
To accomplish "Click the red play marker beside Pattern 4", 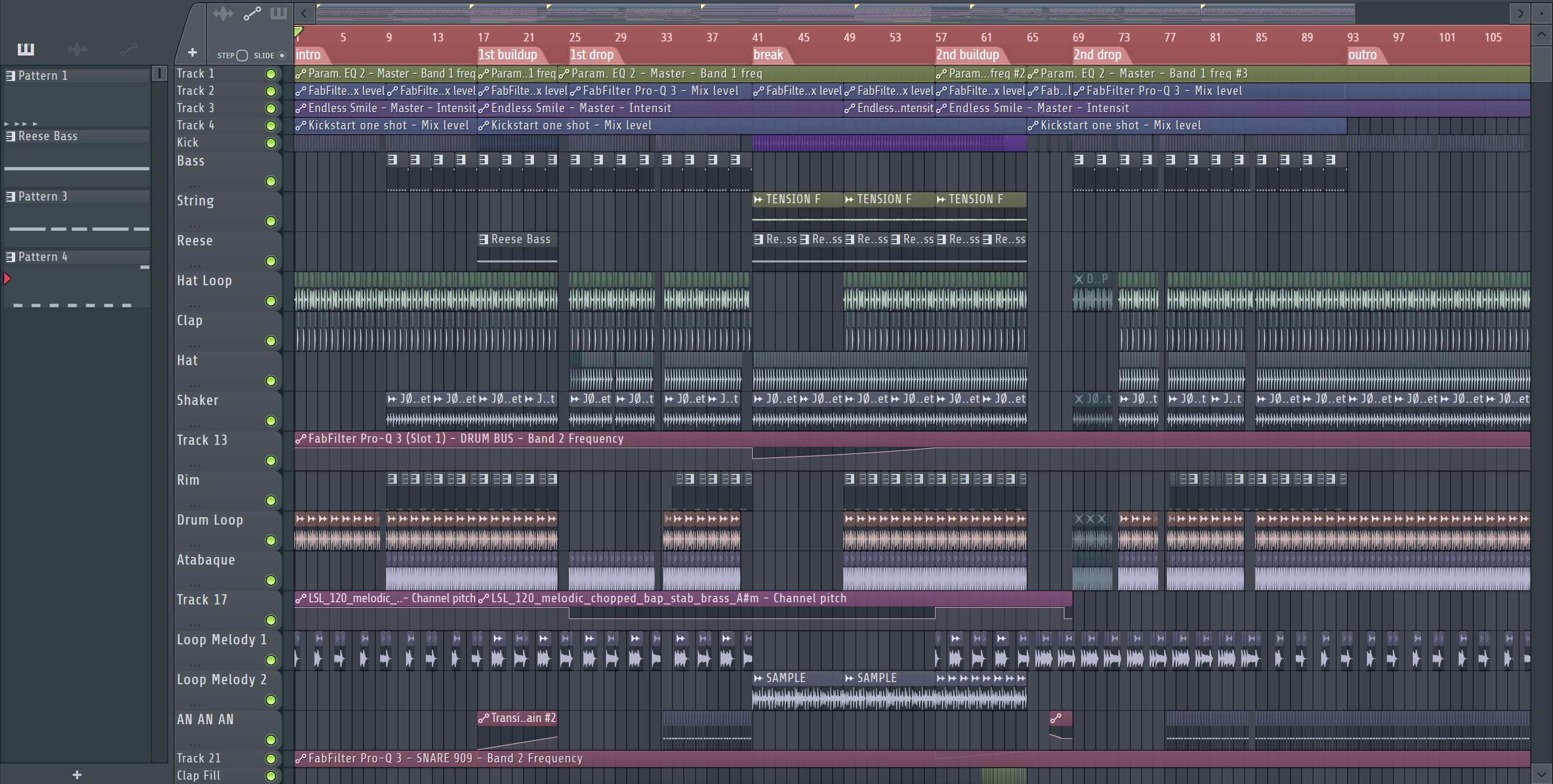I will pyautogui.click(x=7, y=279).
